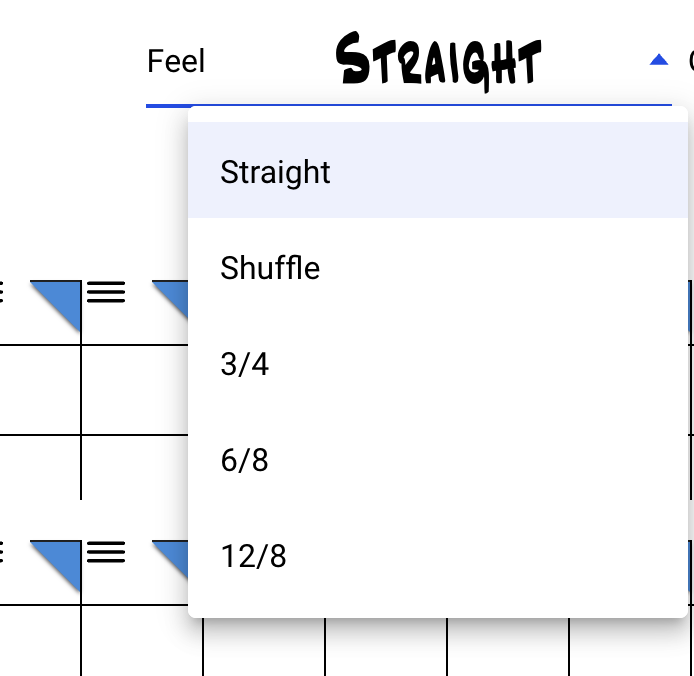The image size is (694, 676).
Task: Click the handwritten Straight value in Feel field
Action: pos(438,62)
